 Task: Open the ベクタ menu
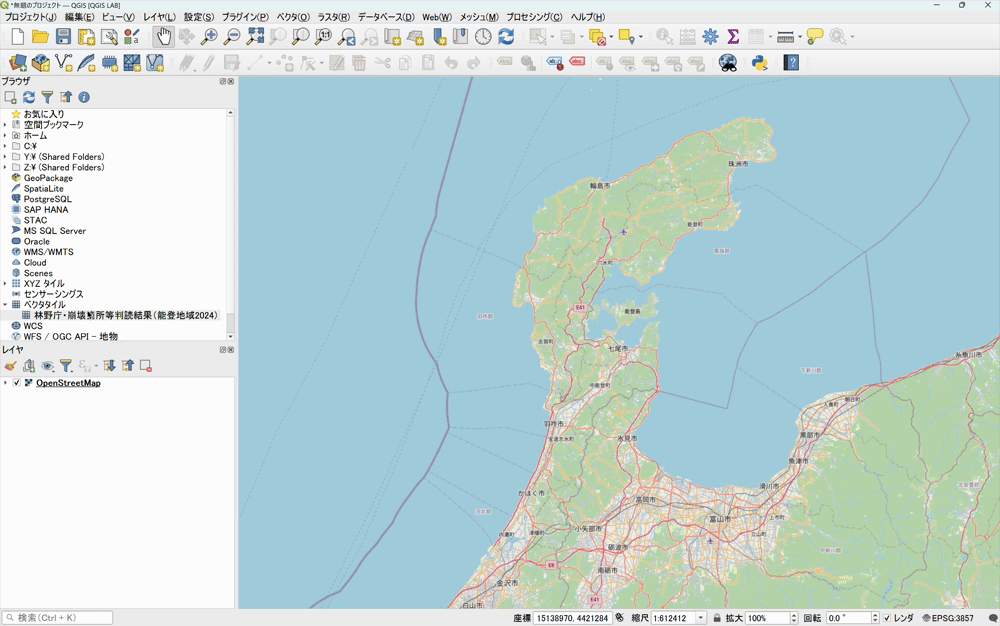coord(293,17)
